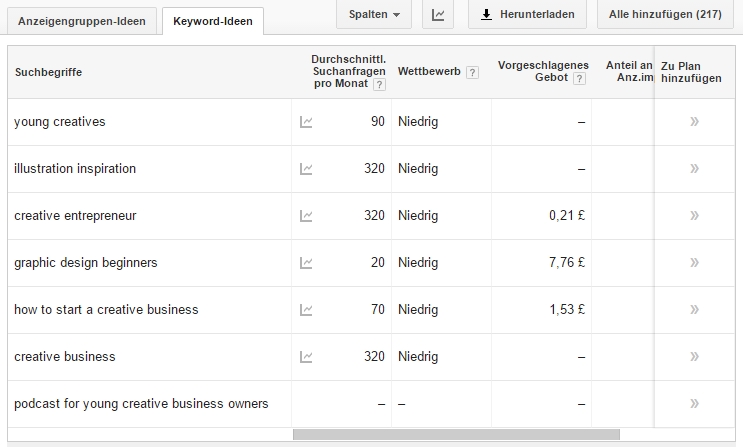Click Zu Plan hinzufügen column header
The image size is (743, 447).
tap(691, 72)
